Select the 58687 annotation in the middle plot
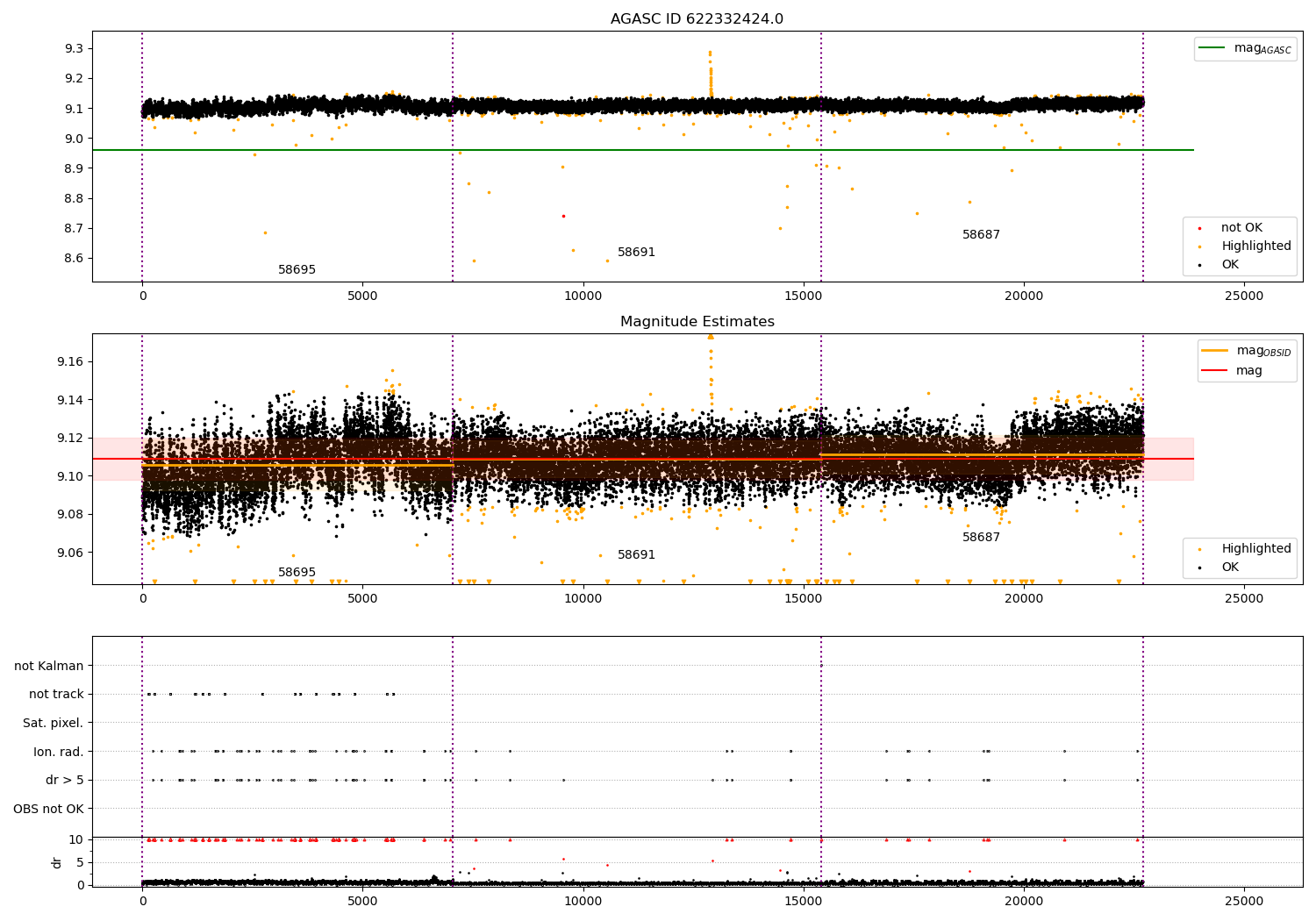Screen dimensions: 1316x921 pyautogui.click(x=981, y=538)
